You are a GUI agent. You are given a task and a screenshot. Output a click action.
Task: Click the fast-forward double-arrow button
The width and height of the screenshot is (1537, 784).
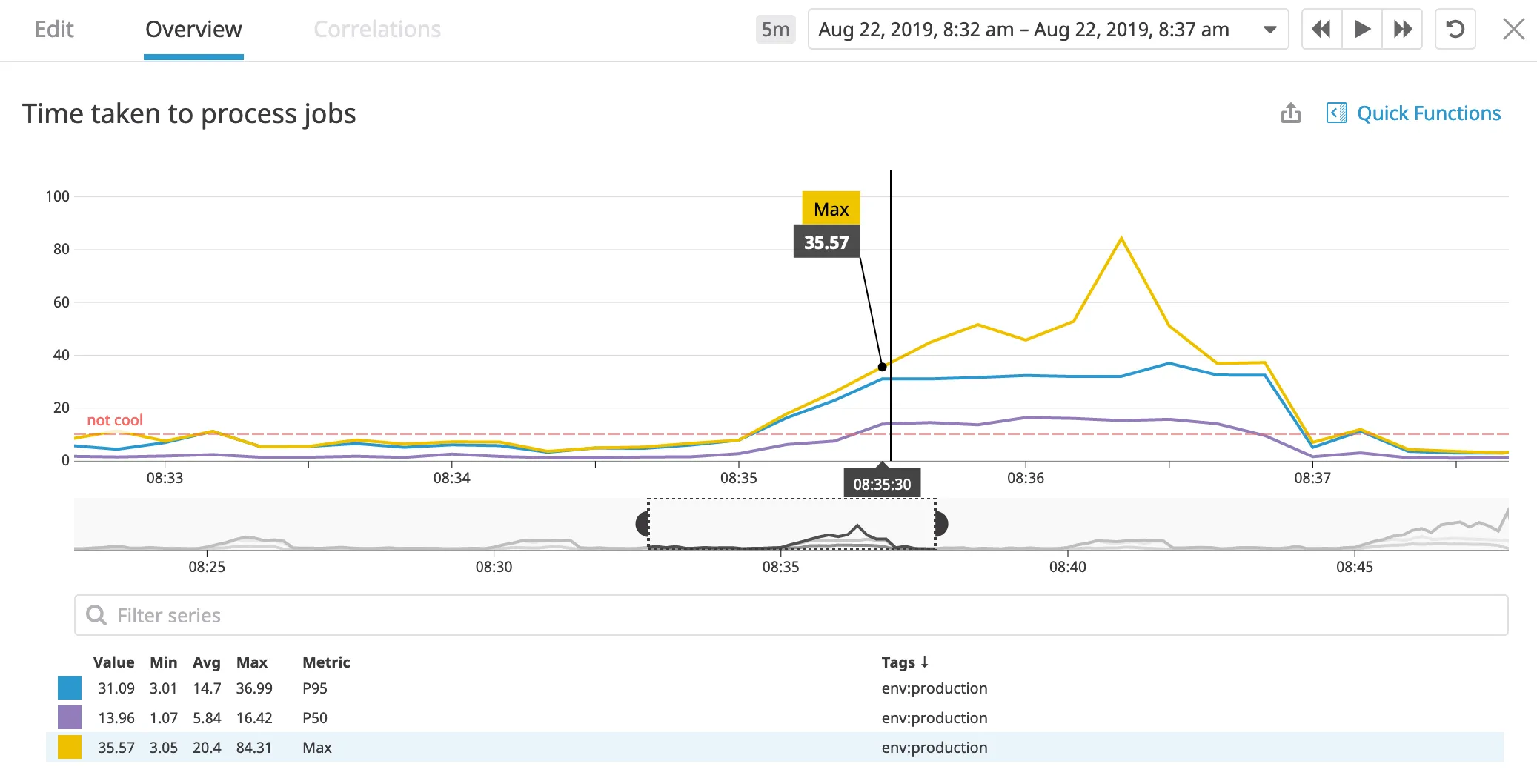(1402, 30)
